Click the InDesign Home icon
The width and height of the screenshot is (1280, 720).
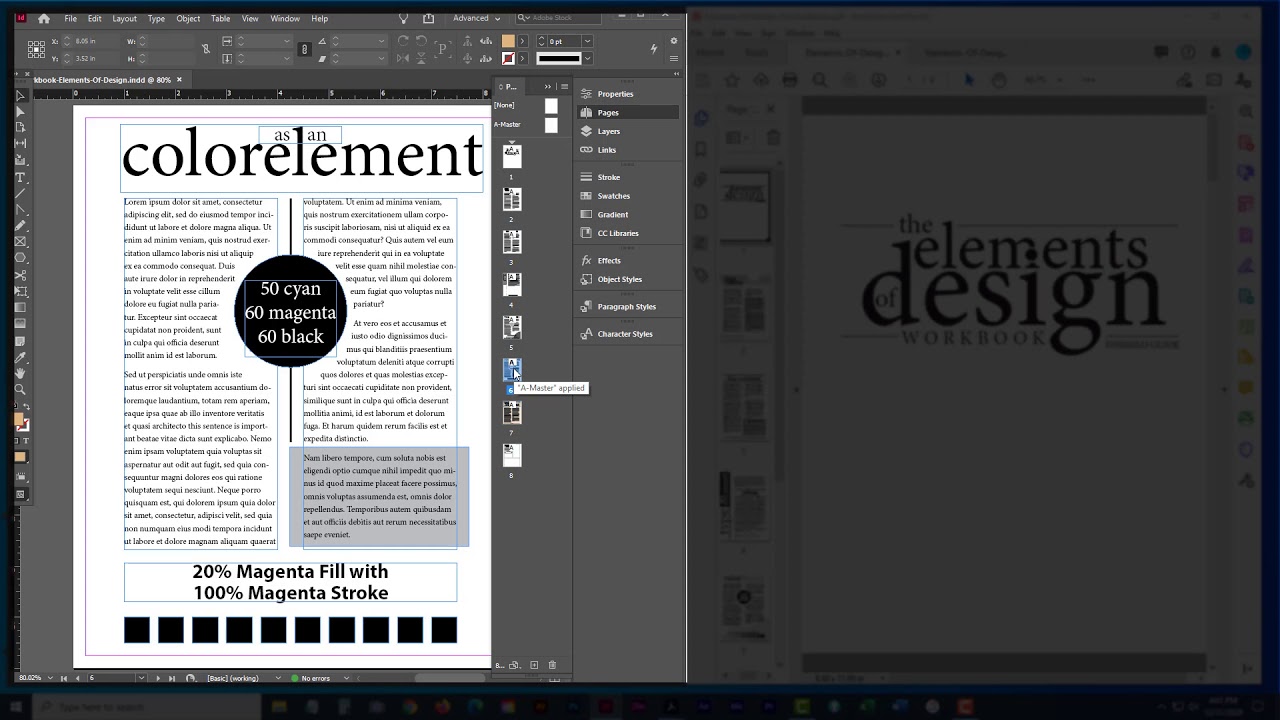click(43, 18)
